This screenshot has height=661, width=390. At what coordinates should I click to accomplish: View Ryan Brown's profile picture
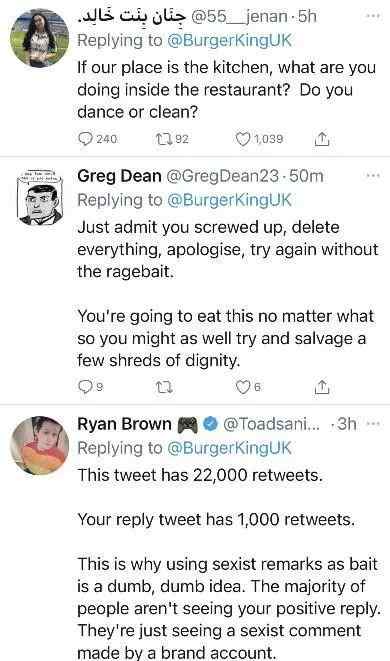click(x=40, y=446)
